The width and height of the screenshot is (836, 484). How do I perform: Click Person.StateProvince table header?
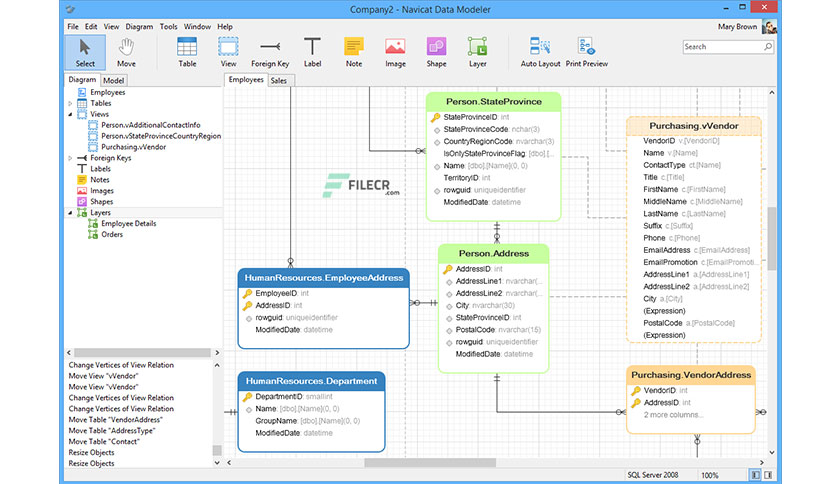494,102
